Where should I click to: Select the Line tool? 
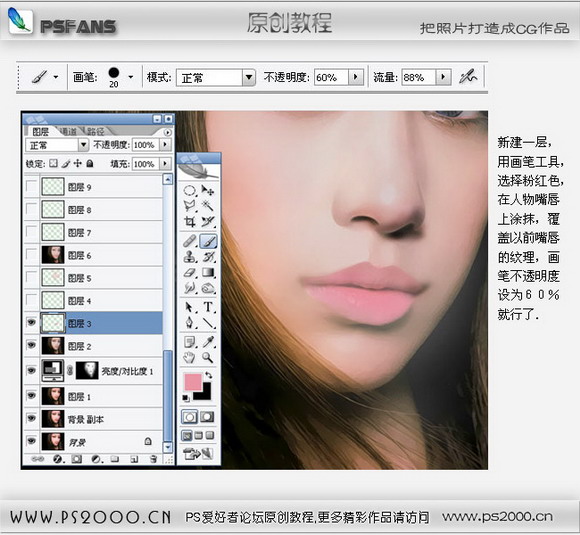click(208, 322)
